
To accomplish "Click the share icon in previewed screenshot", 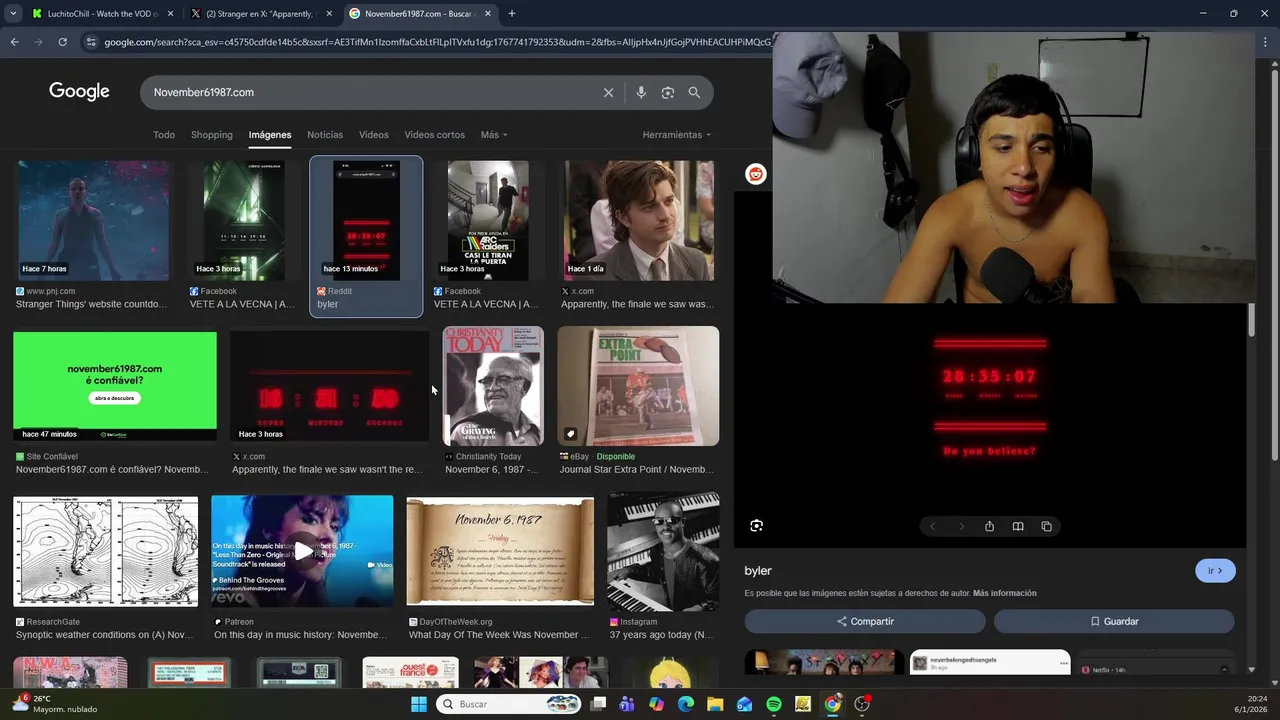I will tap(989, 527).
